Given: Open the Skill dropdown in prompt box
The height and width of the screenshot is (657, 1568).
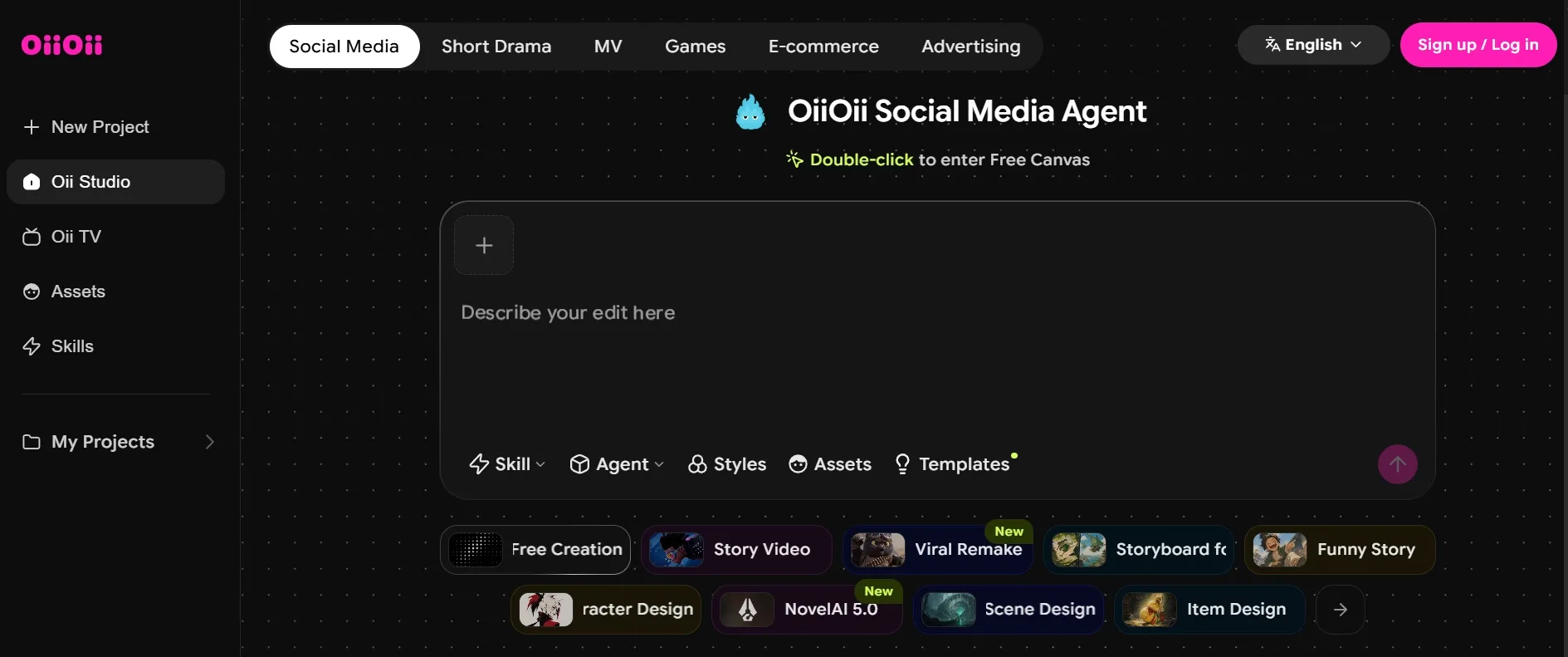Looking at the screenshot, I should 507,464.
